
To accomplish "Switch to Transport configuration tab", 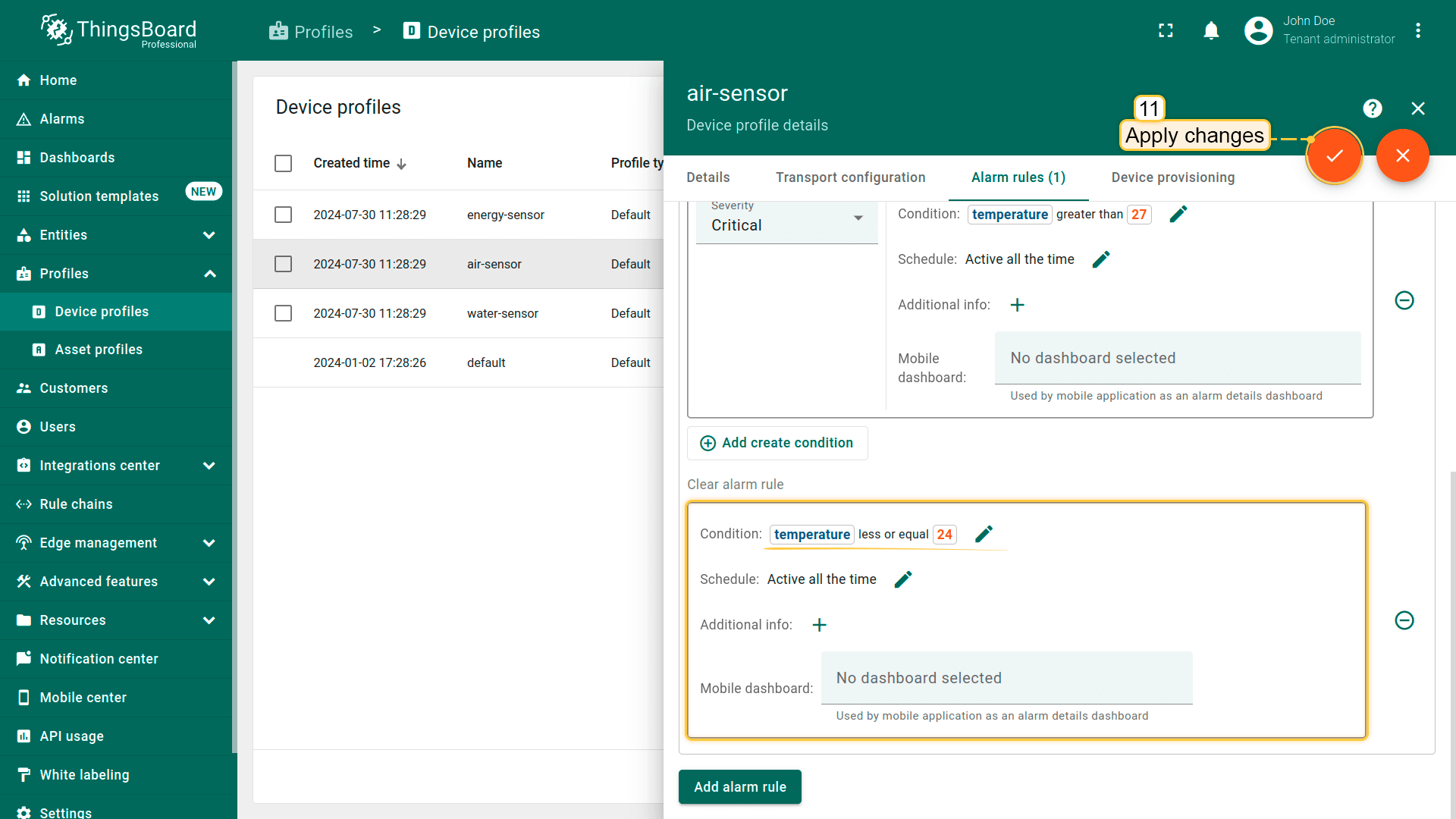I will (x=850, y=177).
